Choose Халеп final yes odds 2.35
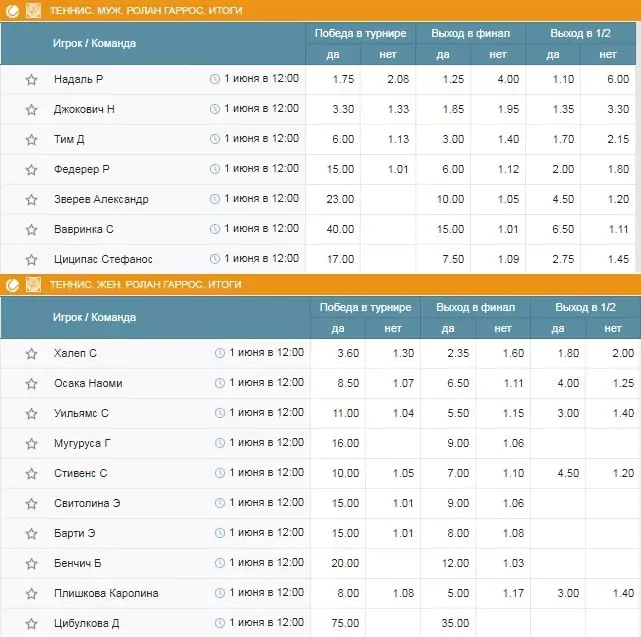 458,353
